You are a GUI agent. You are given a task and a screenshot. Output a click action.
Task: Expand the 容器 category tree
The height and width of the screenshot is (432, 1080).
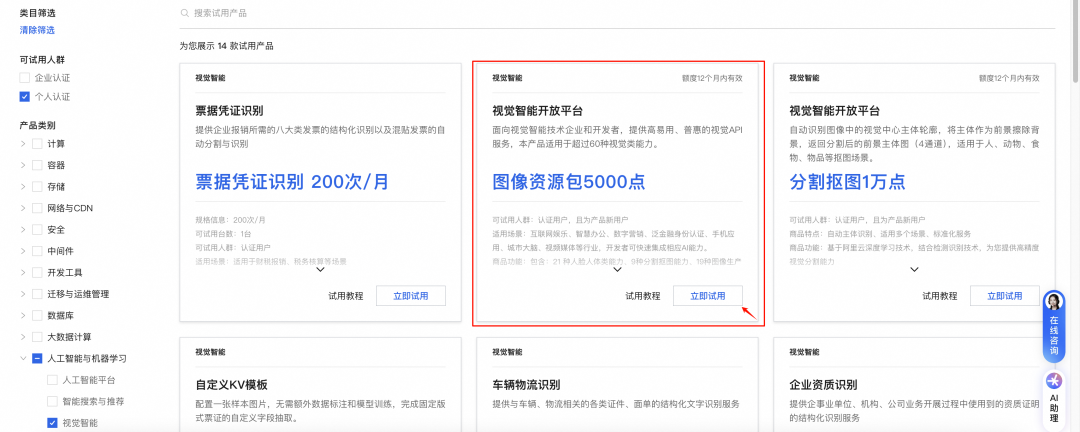(x=23, y=165)
